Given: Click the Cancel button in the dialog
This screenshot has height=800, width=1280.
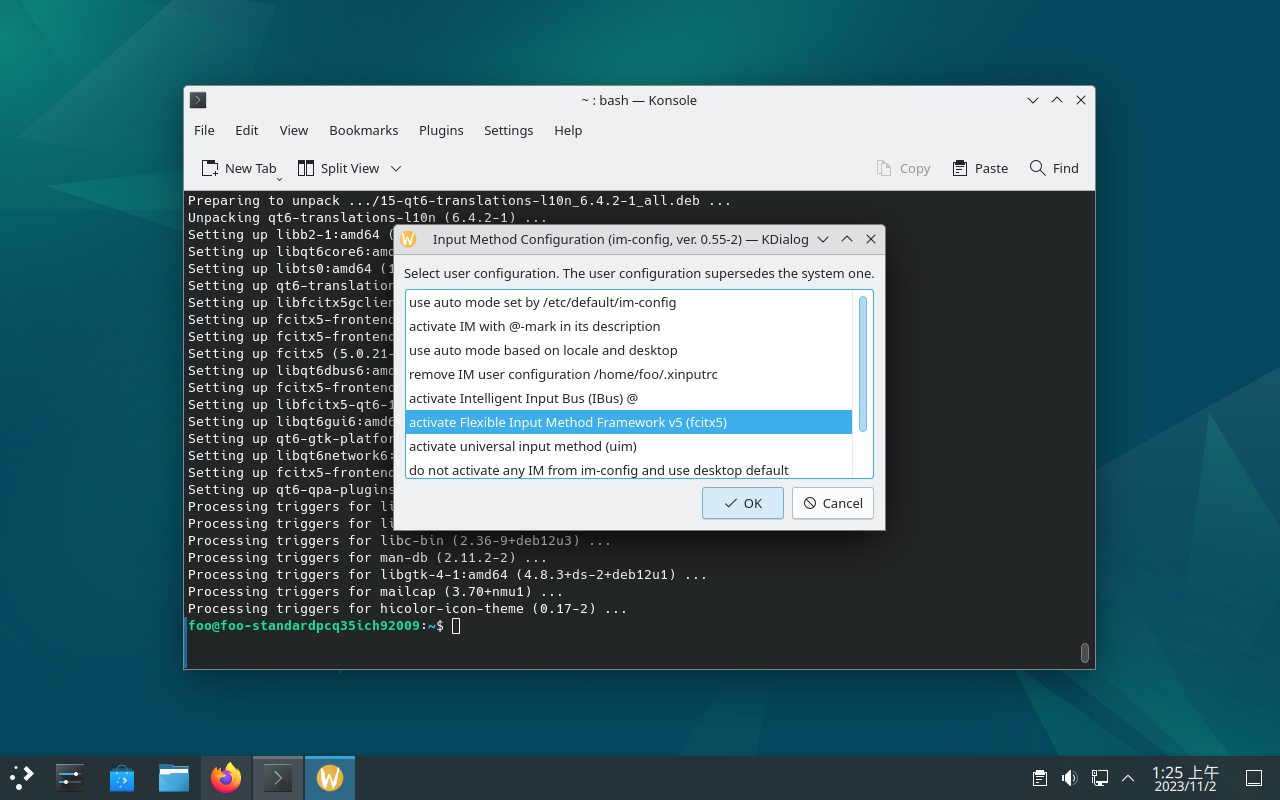Looking at the screenshot, I should coord(833,503).
